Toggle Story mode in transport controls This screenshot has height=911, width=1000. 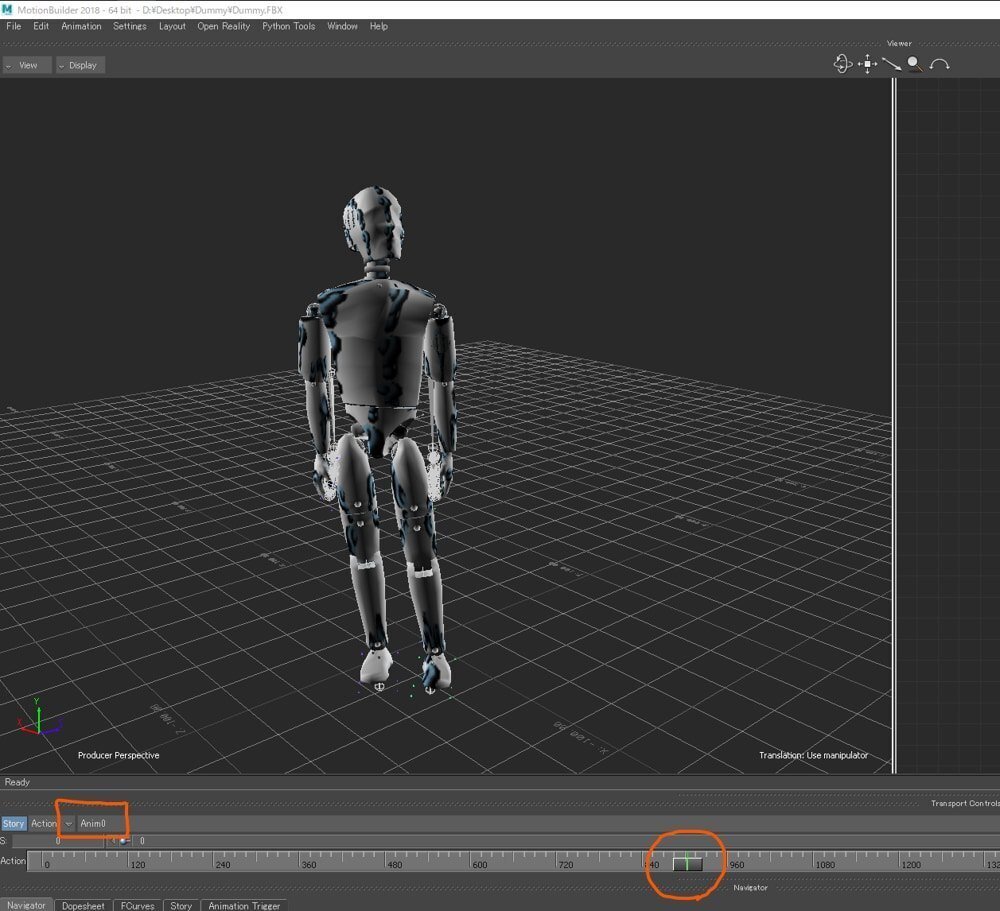coord(13,823)
